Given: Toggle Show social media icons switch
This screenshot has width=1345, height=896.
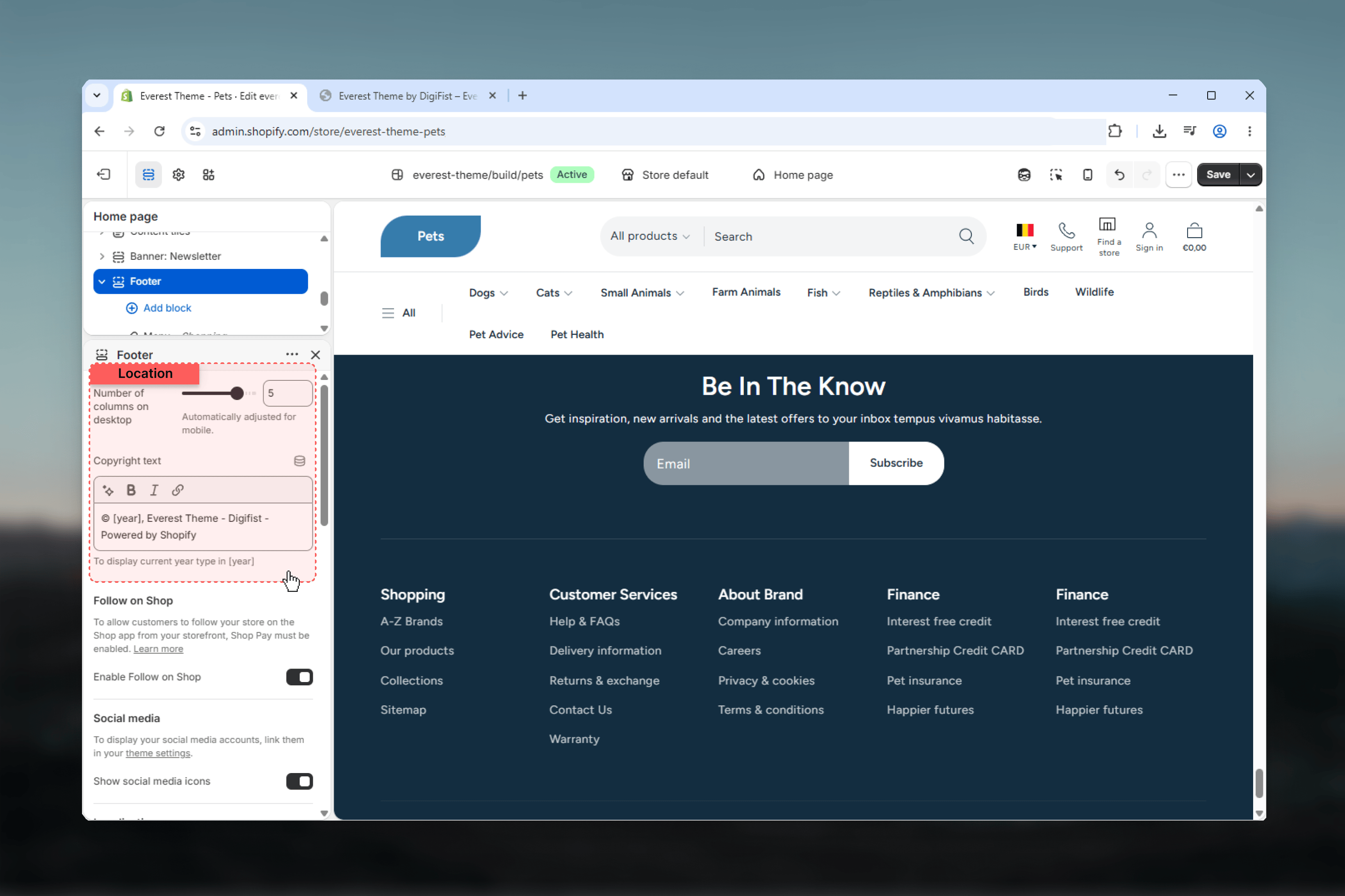Looking at the screenshot, I should [299, 781].
